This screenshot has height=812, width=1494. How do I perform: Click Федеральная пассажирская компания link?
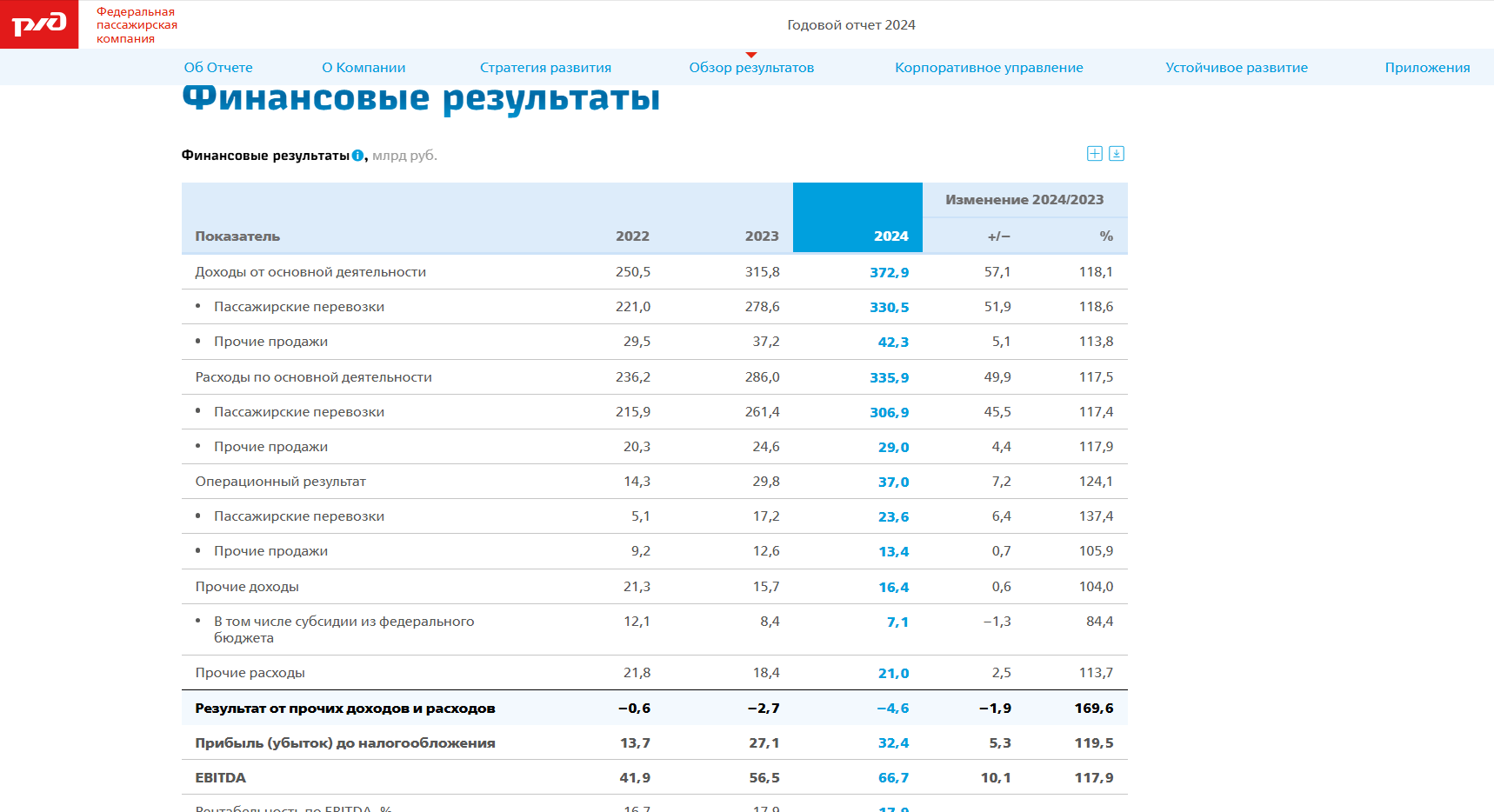pyautogui.click(x=137, y=25)
